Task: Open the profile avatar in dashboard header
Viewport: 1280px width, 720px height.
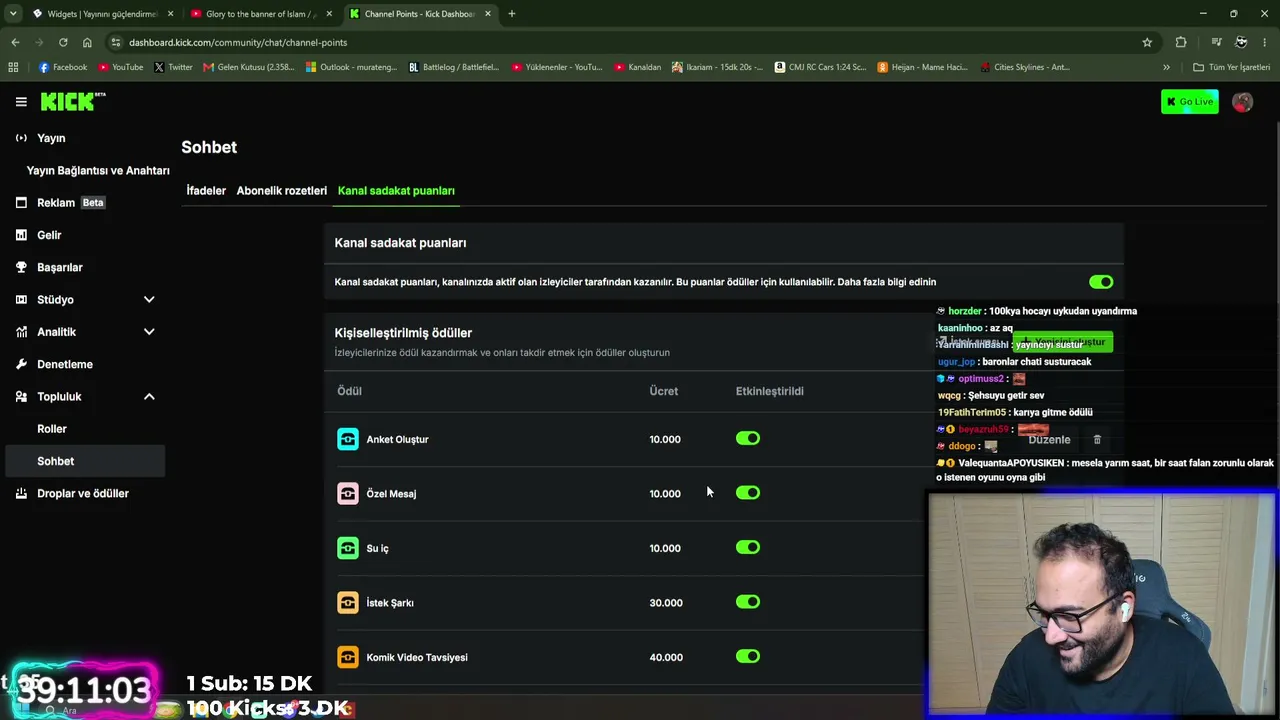Action: pyautogui.click(x=1242, y=101)
